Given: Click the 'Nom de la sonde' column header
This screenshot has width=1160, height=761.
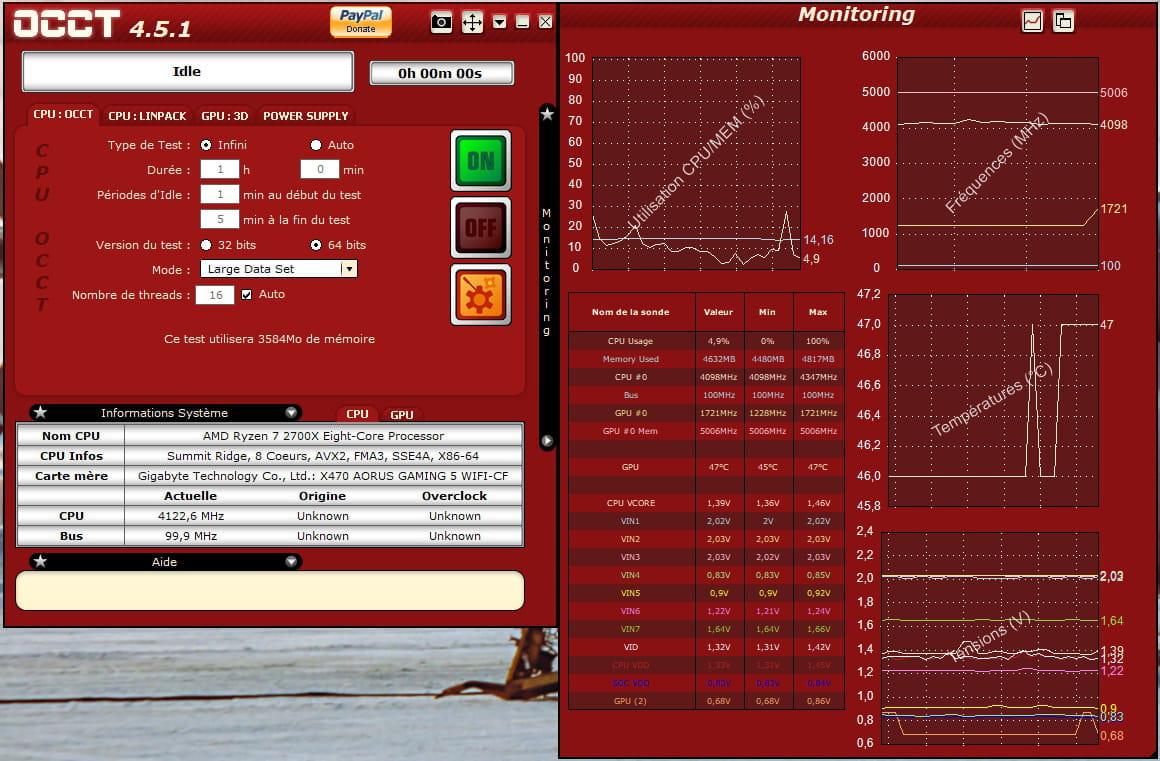Looking at the screenshot, I should click(631, 312).
